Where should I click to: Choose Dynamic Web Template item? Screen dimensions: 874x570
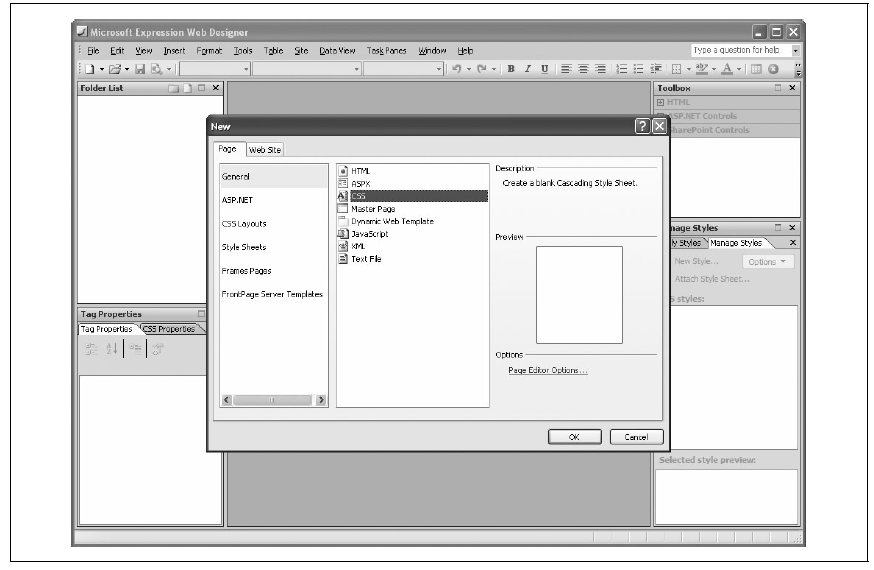tap(412, 221)
